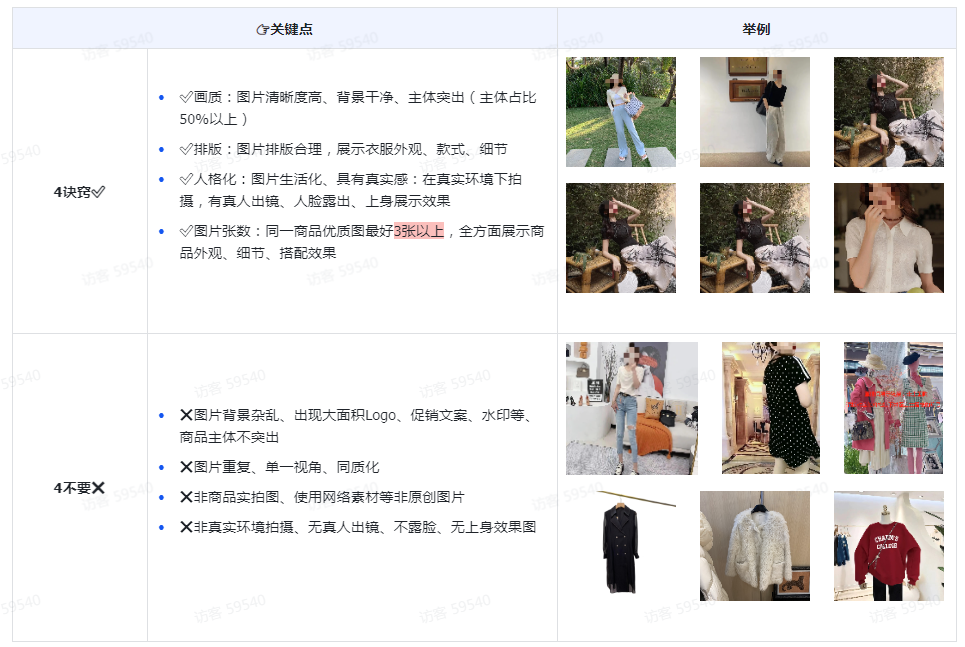The height and width of the screenshot is (647, 965).
Task: Click the ✅ icon before the 画质 bullet
Action: pos(185,97)
